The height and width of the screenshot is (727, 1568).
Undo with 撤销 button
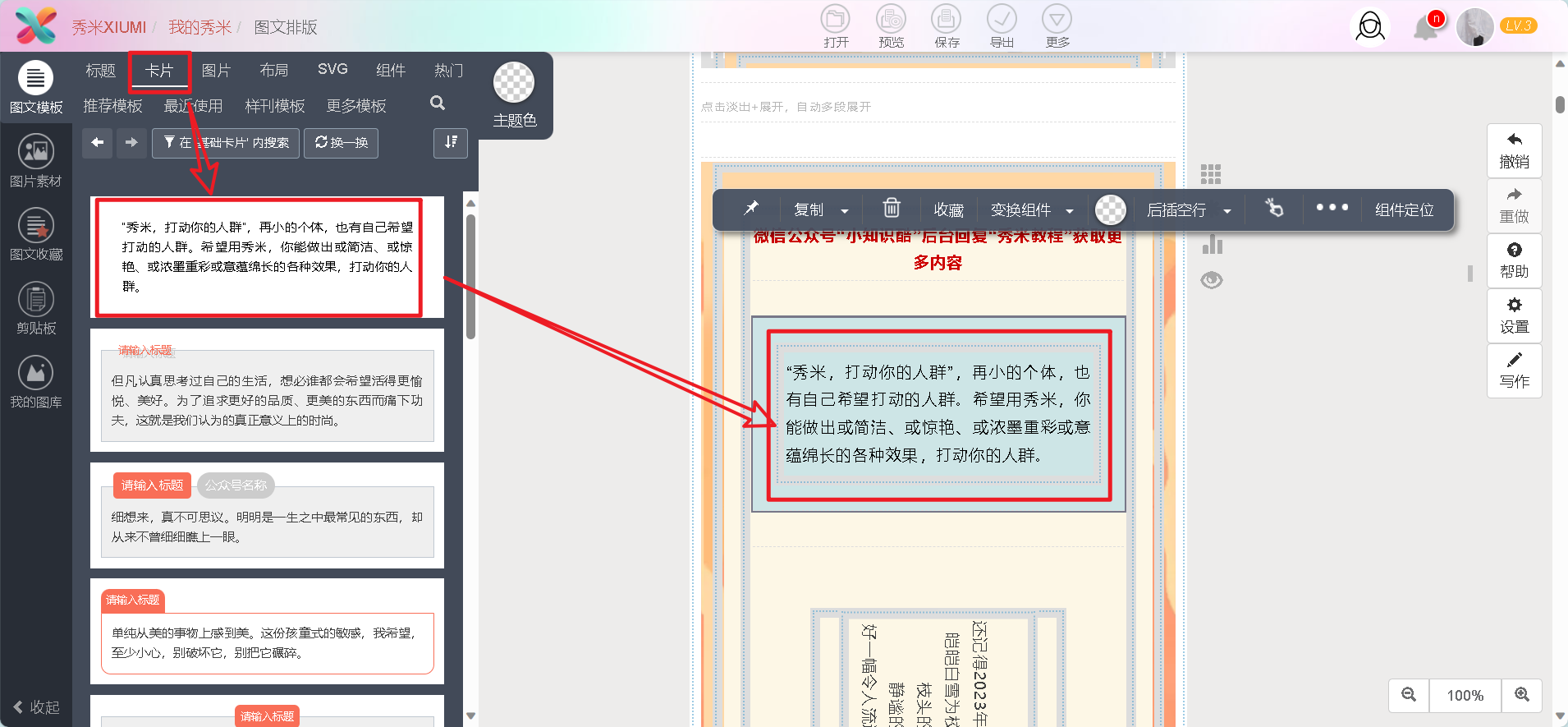[1514, 150]
